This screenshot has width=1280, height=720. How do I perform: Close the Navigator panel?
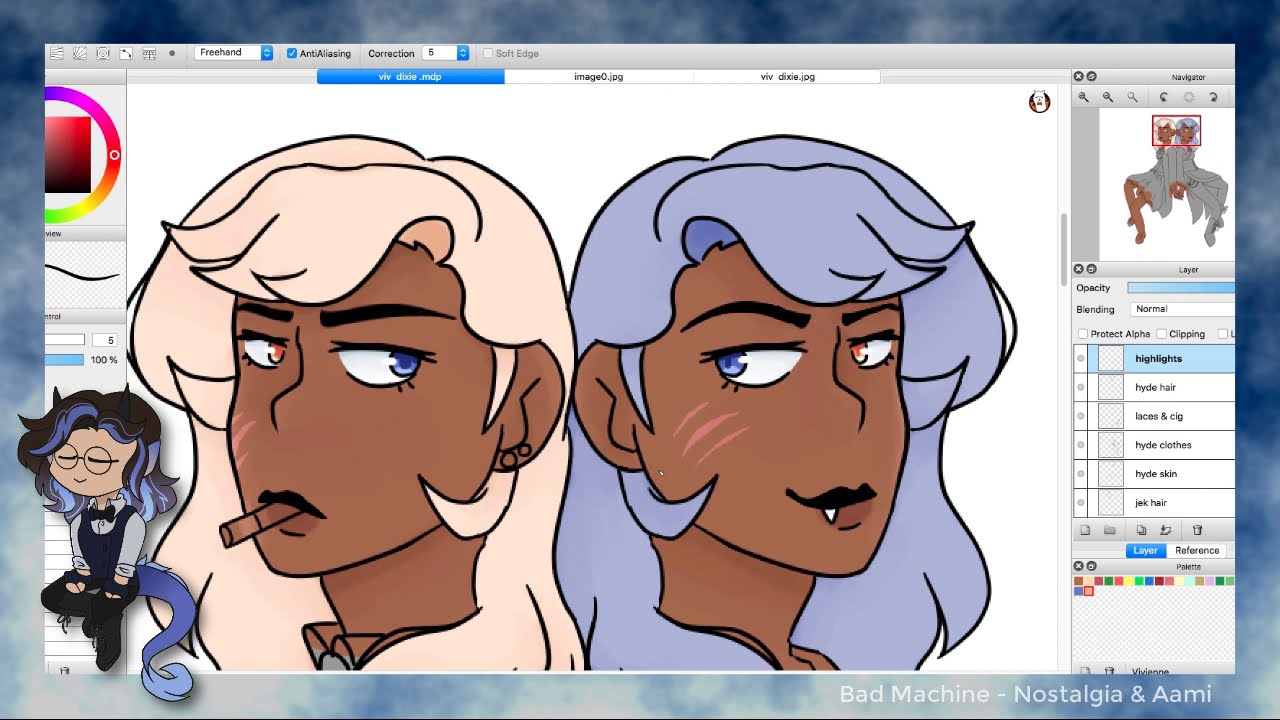1079,77
